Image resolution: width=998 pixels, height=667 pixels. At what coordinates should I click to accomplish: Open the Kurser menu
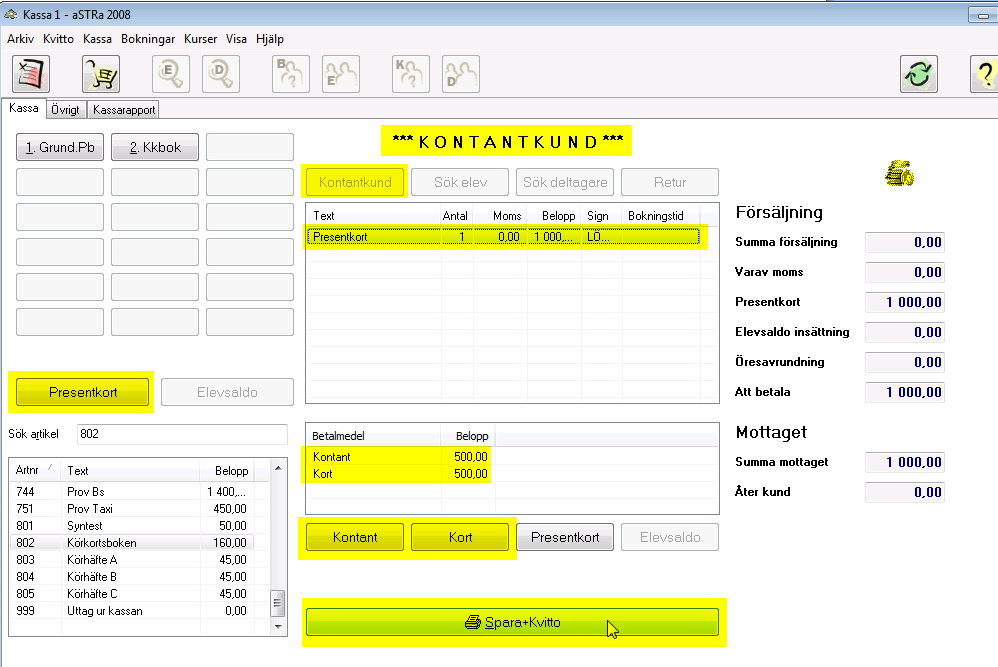[200, 39]
